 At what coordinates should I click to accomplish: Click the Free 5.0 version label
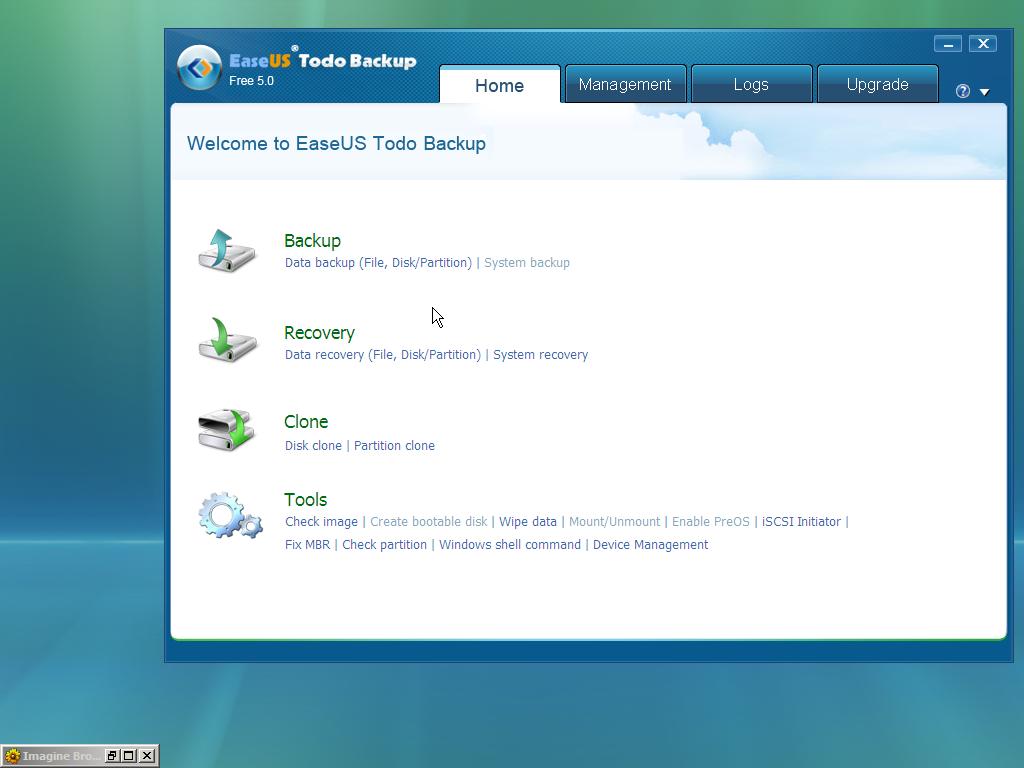point(251,81)
